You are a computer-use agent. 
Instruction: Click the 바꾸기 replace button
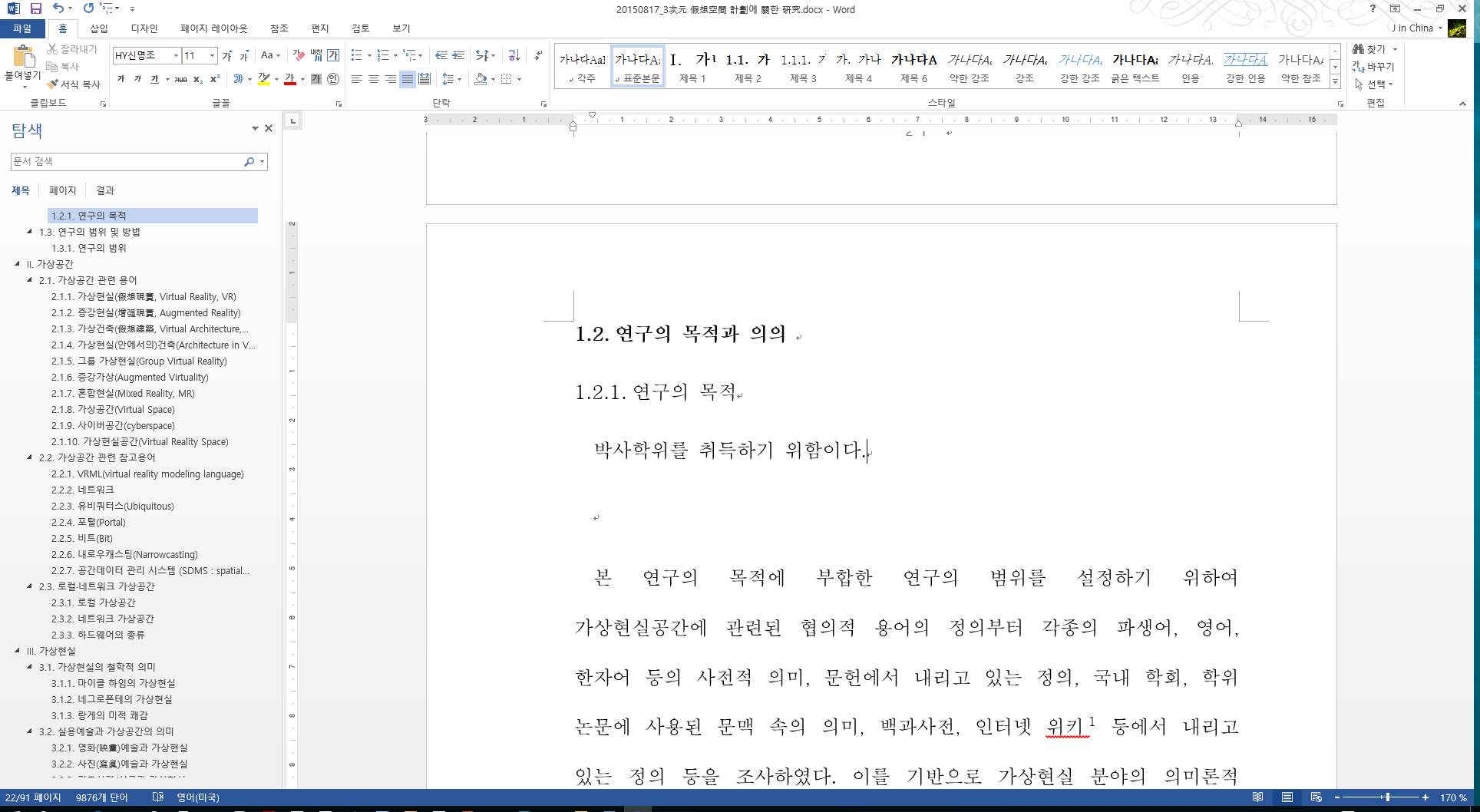tap(1373, 67)
